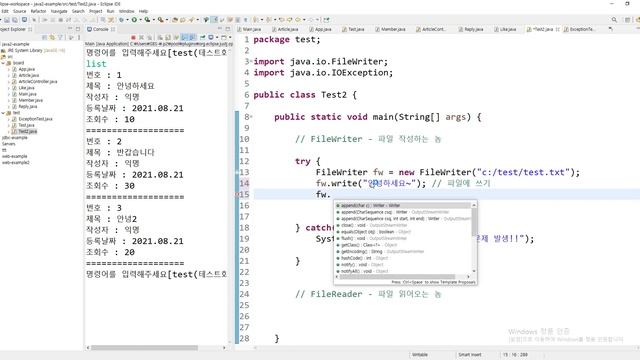Expand ArticleController.java node arrow
This screenshot has width=640, height=360.
[x=9, y=82]
